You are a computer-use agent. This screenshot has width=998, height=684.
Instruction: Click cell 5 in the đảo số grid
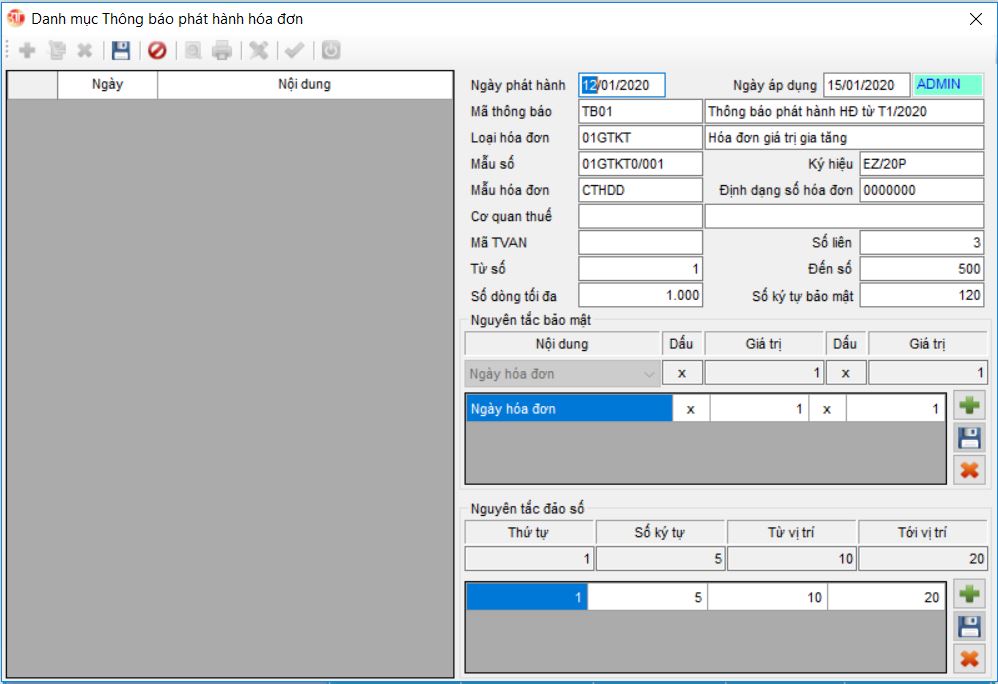click(x=647, y=597)
